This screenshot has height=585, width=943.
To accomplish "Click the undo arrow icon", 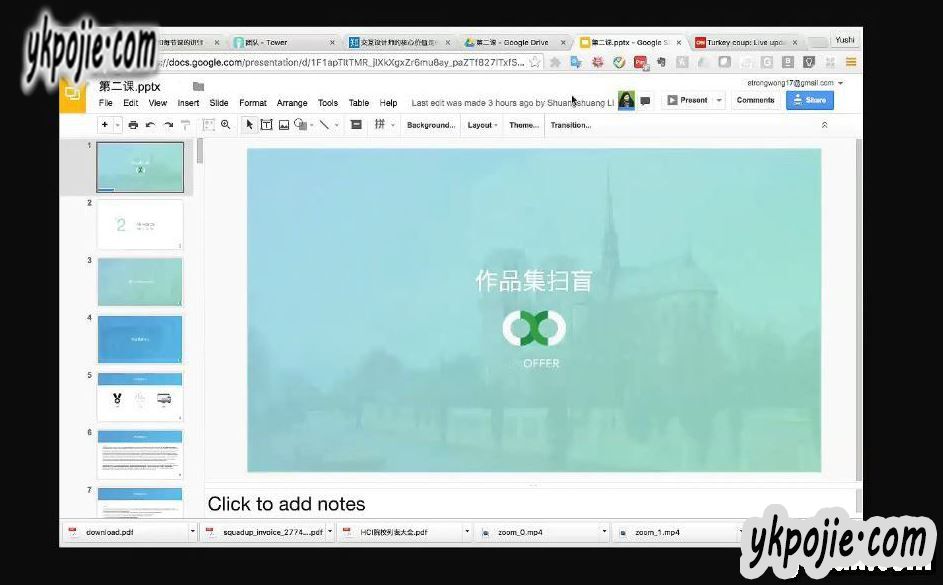I will pyautogui.click(x=150, y=125).
